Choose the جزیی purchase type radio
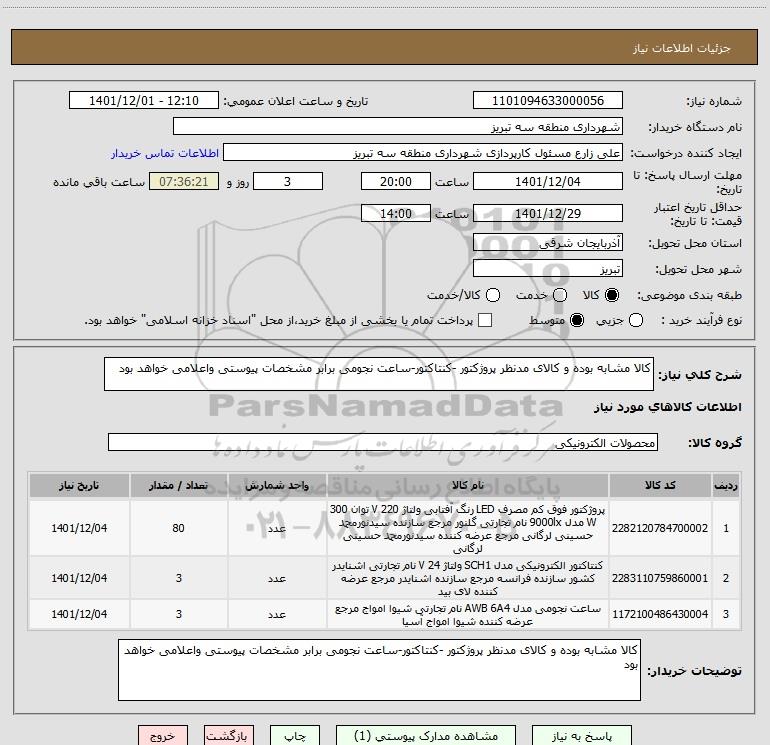 pyautogui.click(x=635, y=320)
